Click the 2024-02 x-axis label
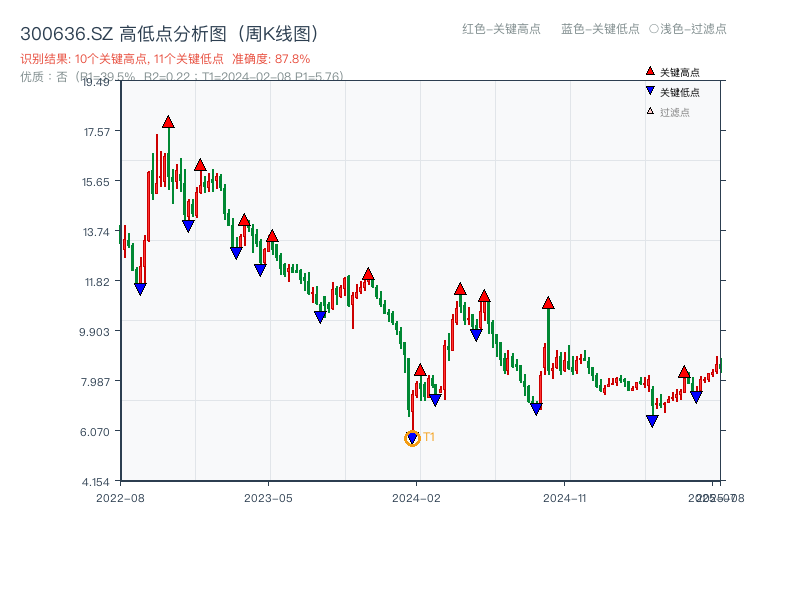Image resolution: width=800 pixels, height=600 pixels. pos(418,497)
